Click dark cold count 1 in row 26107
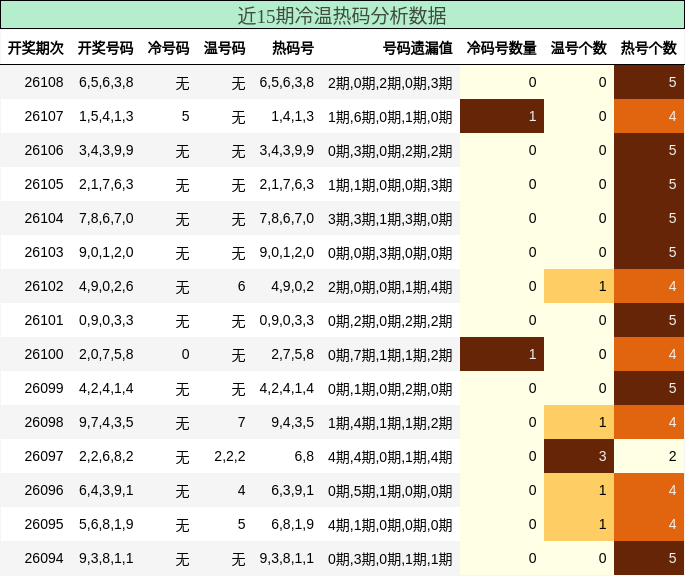The height and width of the screenshot is (576, 685). pos(502,116)
